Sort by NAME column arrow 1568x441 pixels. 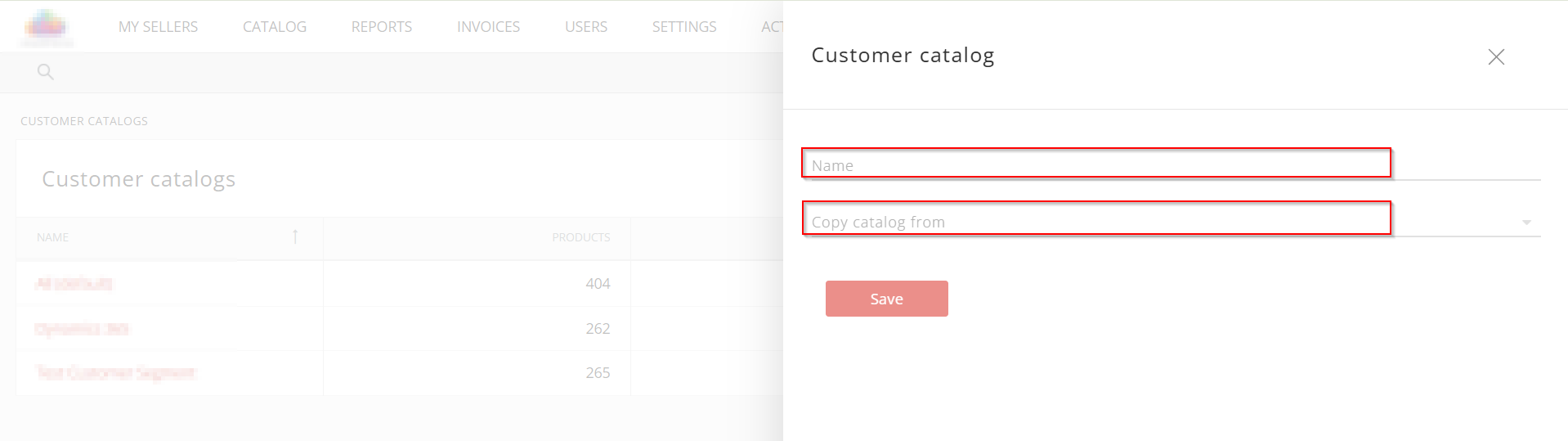pos(295,236)
